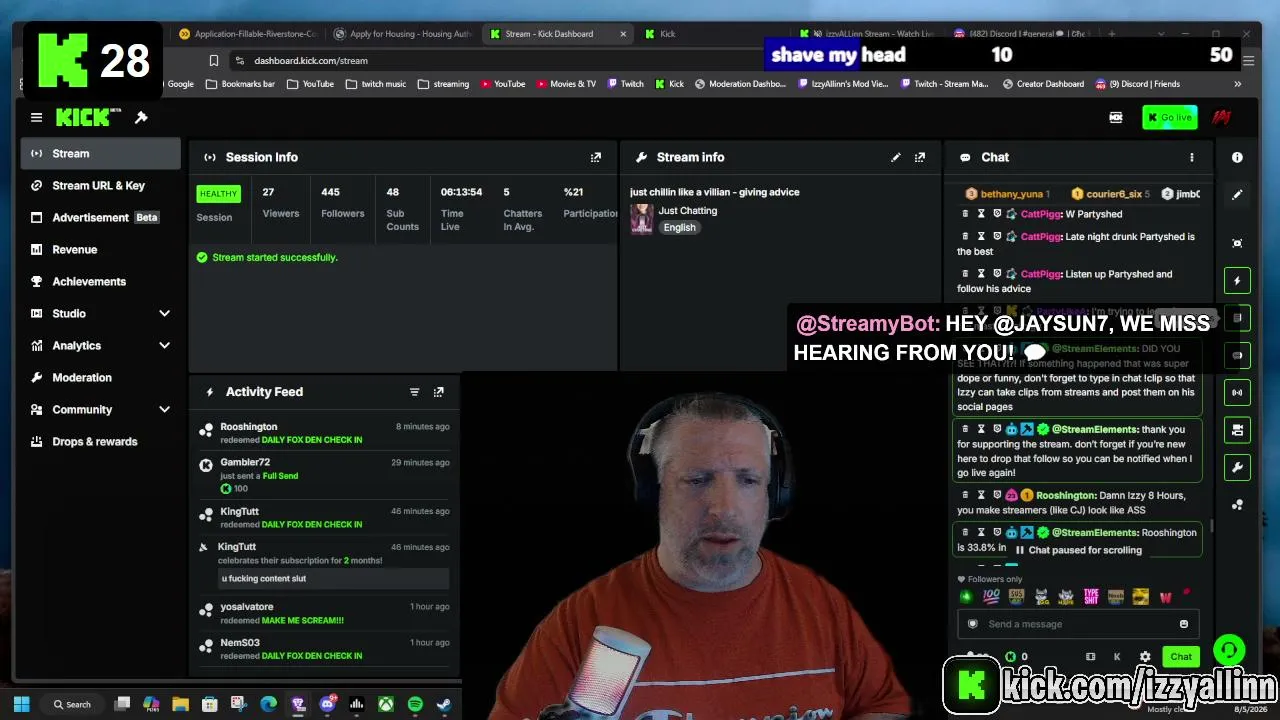Click the green Go live button
The width and height of the screenshot is (1280, 720).
[x=1169, y=118]
